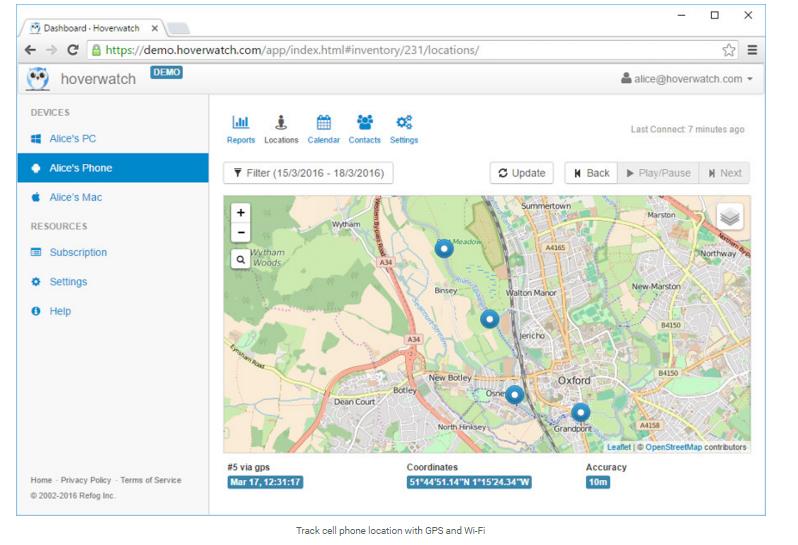Open the Help page

point(60,311)
